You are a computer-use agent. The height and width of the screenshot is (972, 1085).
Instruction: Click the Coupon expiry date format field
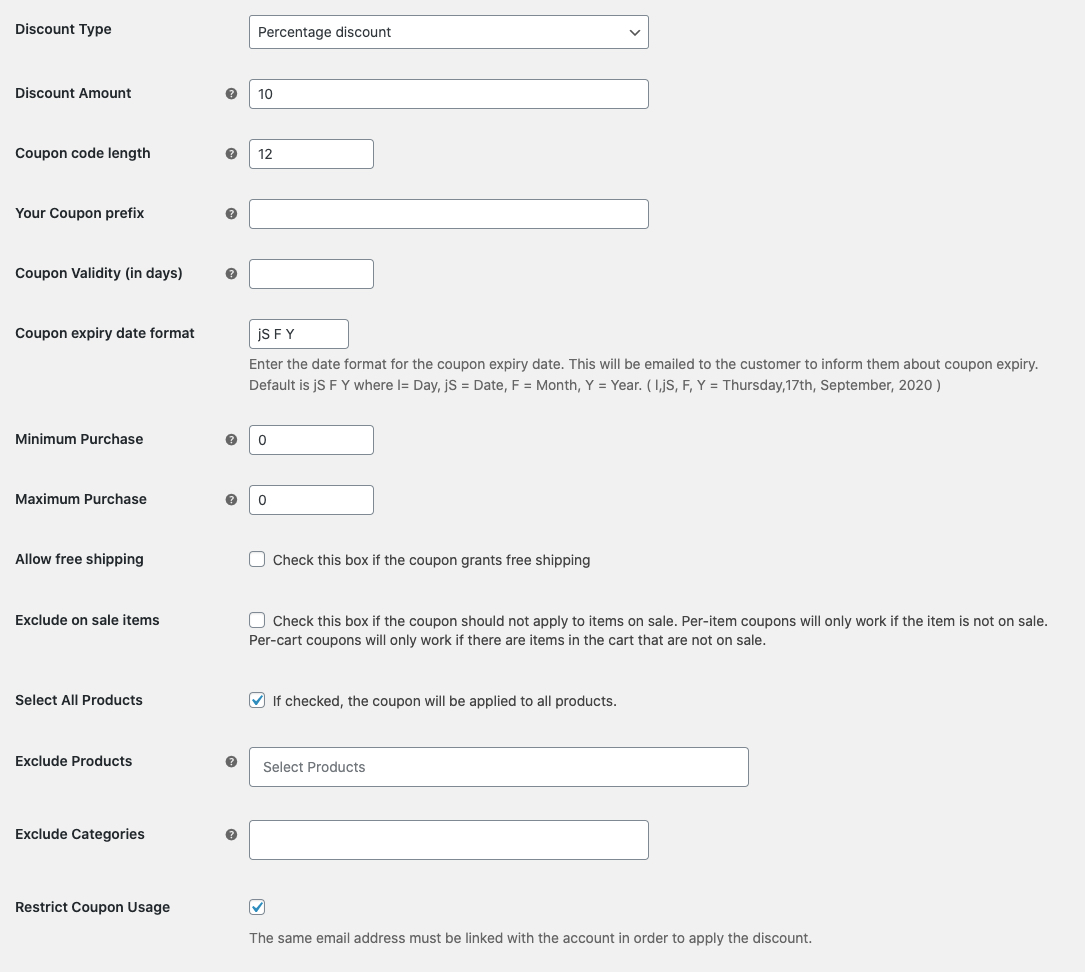(299, 334)
